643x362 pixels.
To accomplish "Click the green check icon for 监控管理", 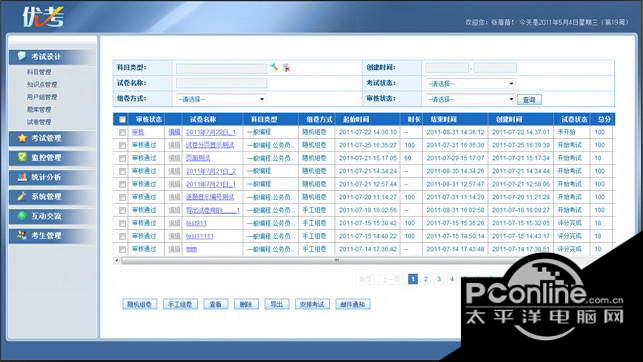I will (22, 157).
